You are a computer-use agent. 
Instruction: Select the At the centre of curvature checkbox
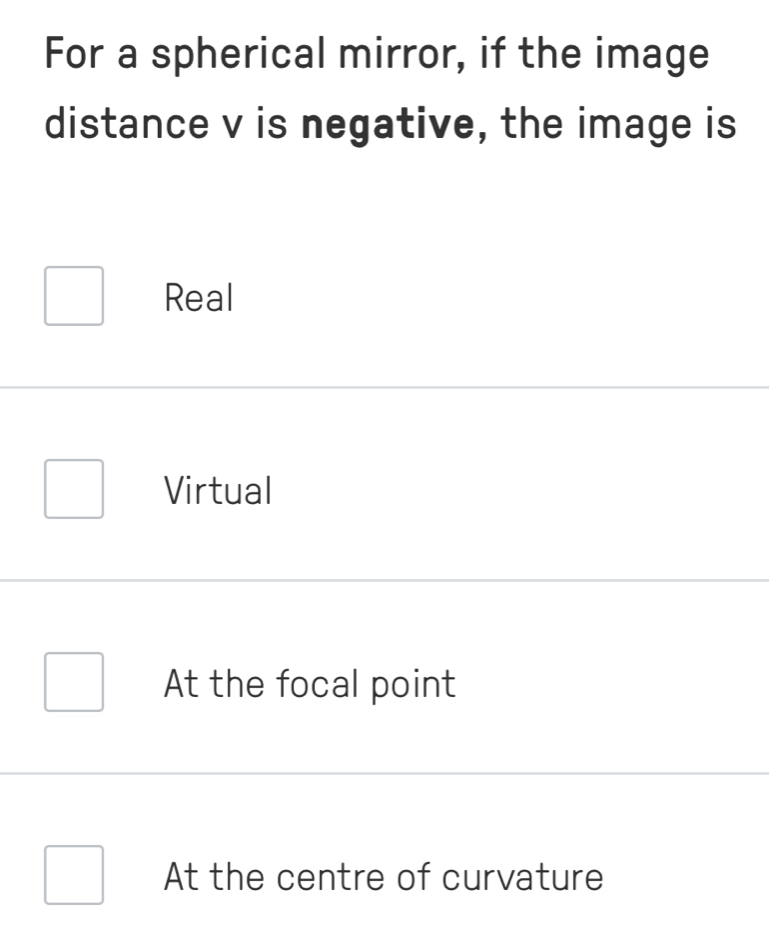(x=73, y=875)
